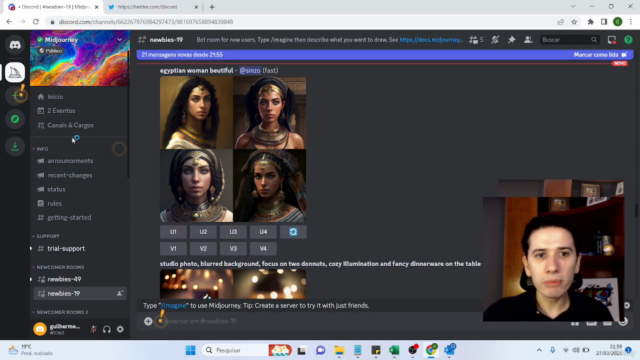Open the explore servers compass icon

pyautogui.click(x=15, y=119)
